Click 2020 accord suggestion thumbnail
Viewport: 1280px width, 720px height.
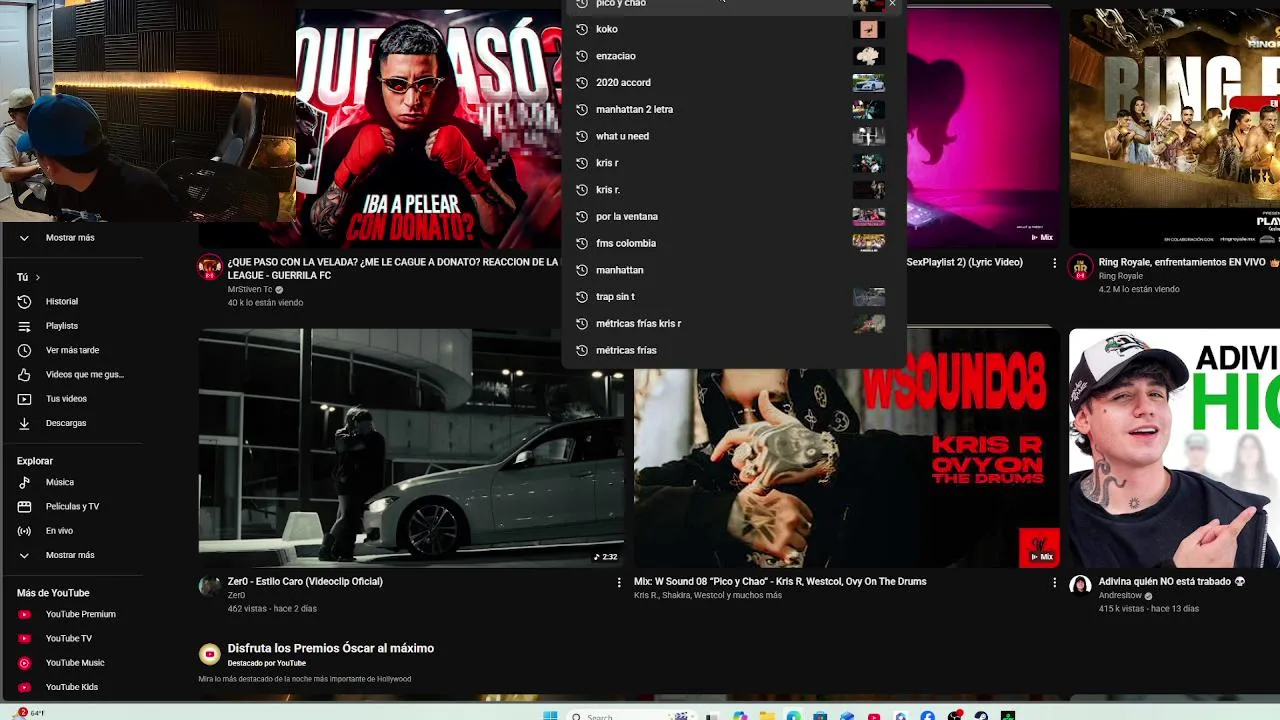click(868, 83)
